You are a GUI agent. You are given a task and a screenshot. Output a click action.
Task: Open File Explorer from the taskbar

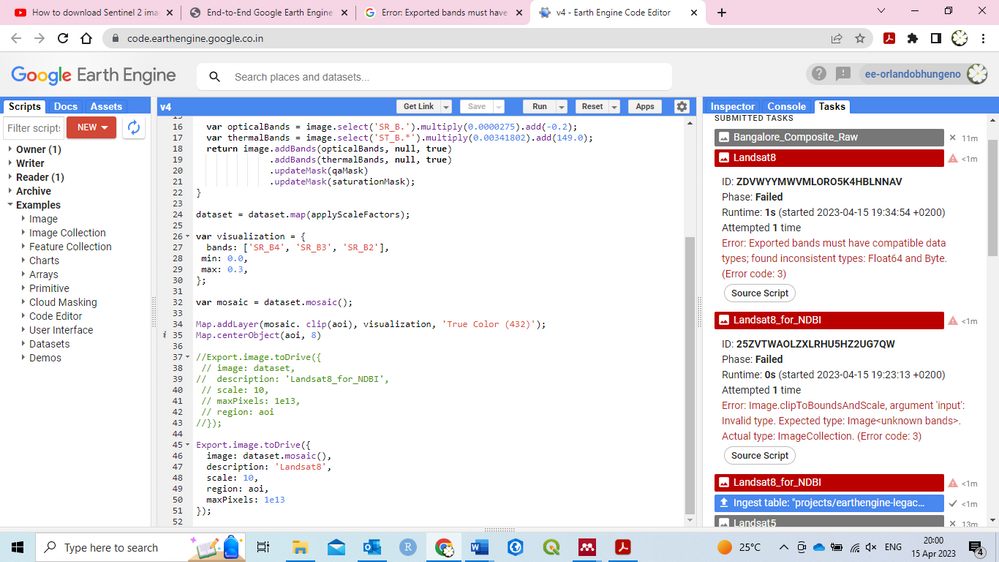tap(299, 547)
